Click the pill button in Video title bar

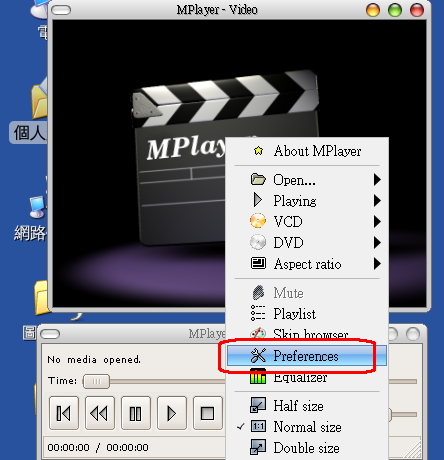tap(61, 10)
